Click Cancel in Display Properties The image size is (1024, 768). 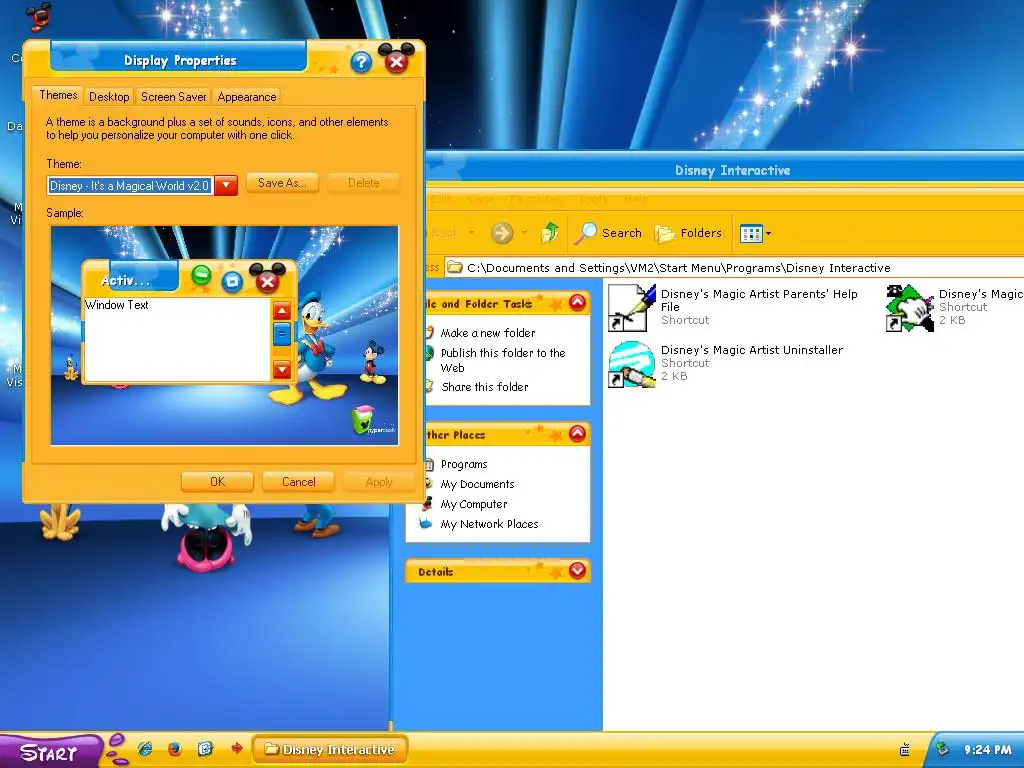click(x=298, y=482)
